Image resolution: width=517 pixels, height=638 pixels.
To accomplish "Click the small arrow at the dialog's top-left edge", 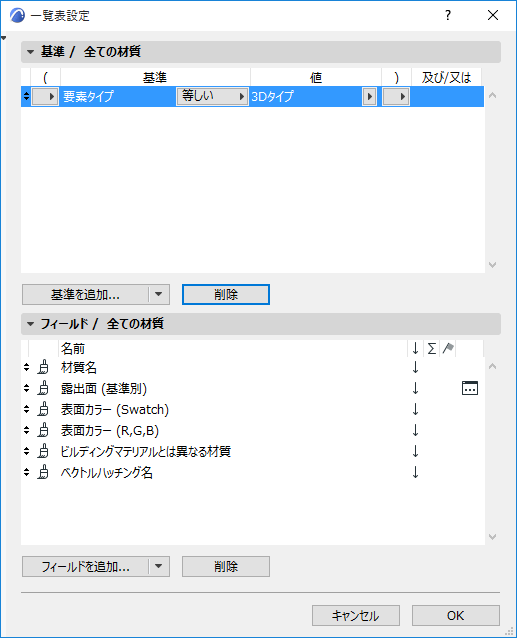I will [4, 38].
